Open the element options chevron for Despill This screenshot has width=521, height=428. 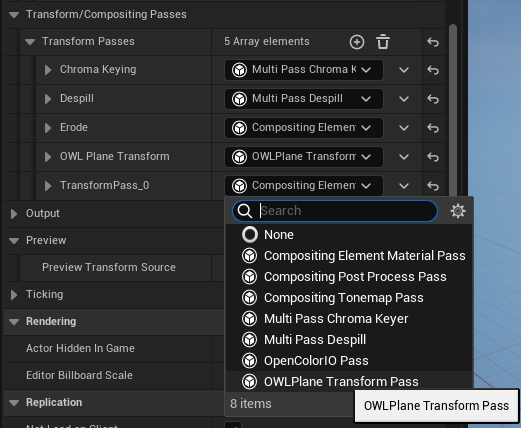[404, 99]
